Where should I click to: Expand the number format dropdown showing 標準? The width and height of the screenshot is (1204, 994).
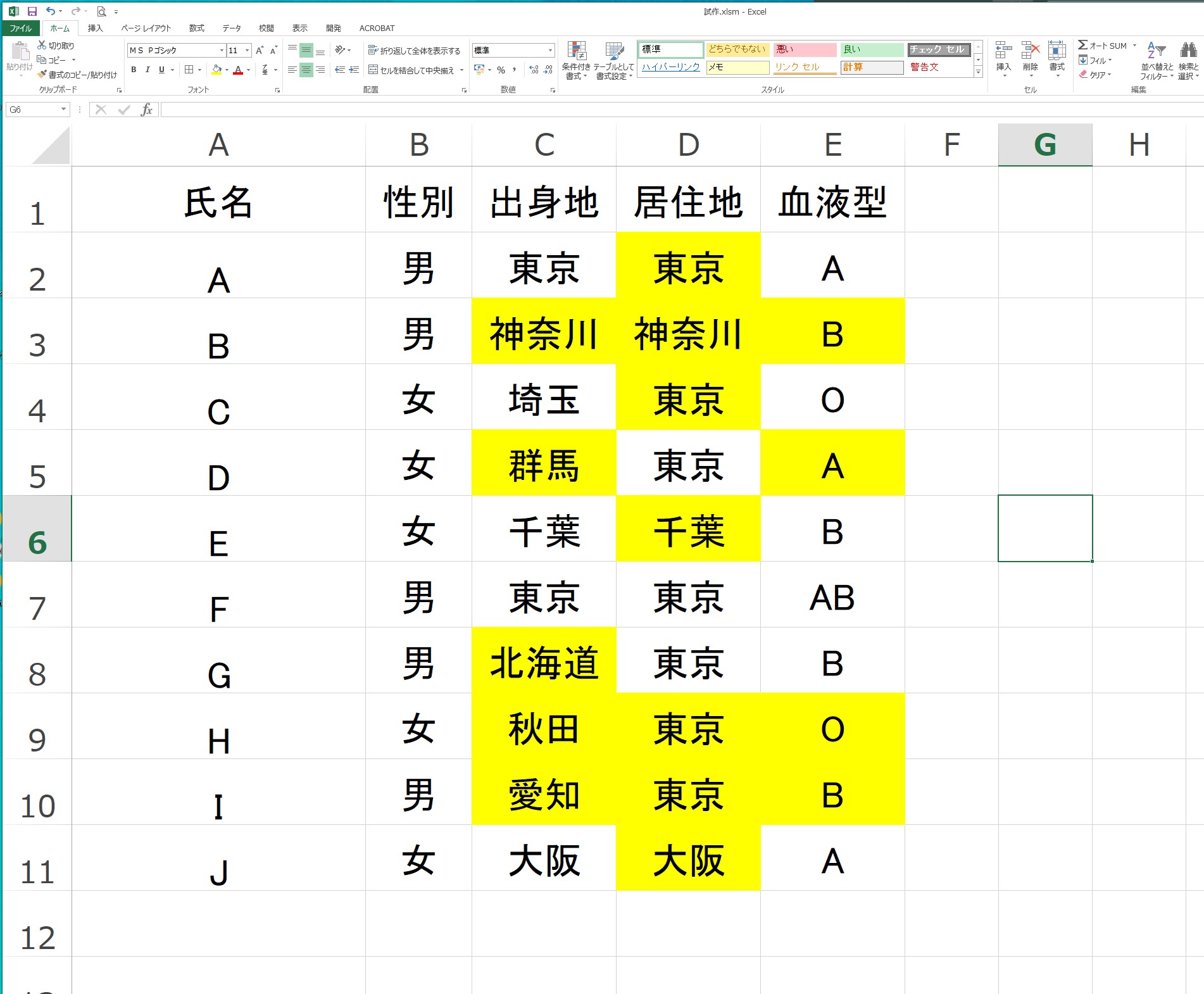point(550,51)
